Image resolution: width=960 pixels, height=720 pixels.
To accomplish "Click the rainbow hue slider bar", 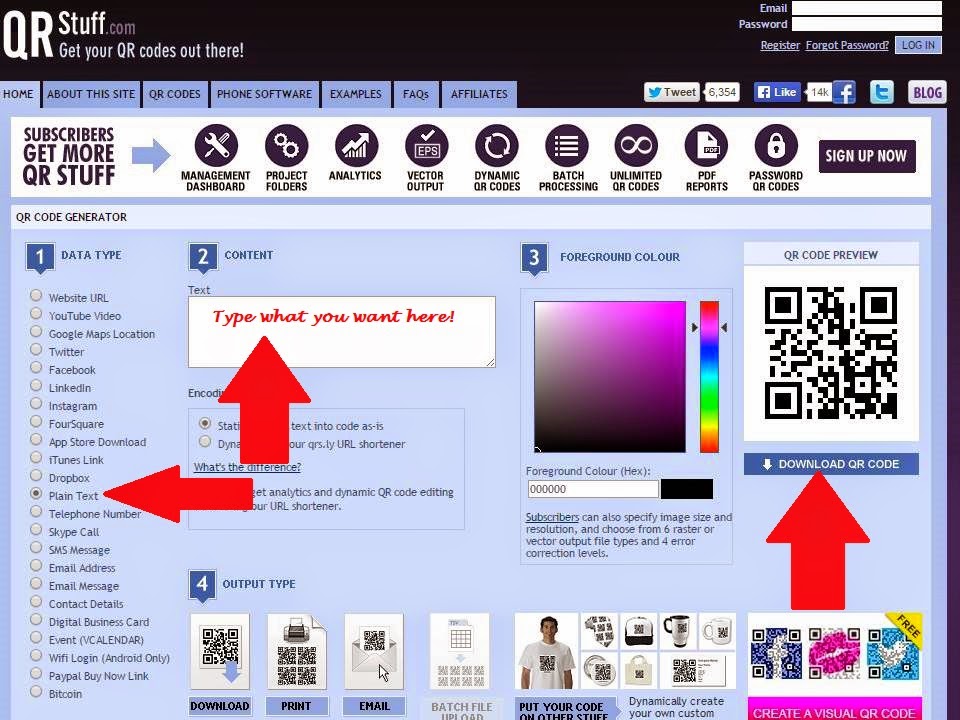I will [x=709, y=377].
